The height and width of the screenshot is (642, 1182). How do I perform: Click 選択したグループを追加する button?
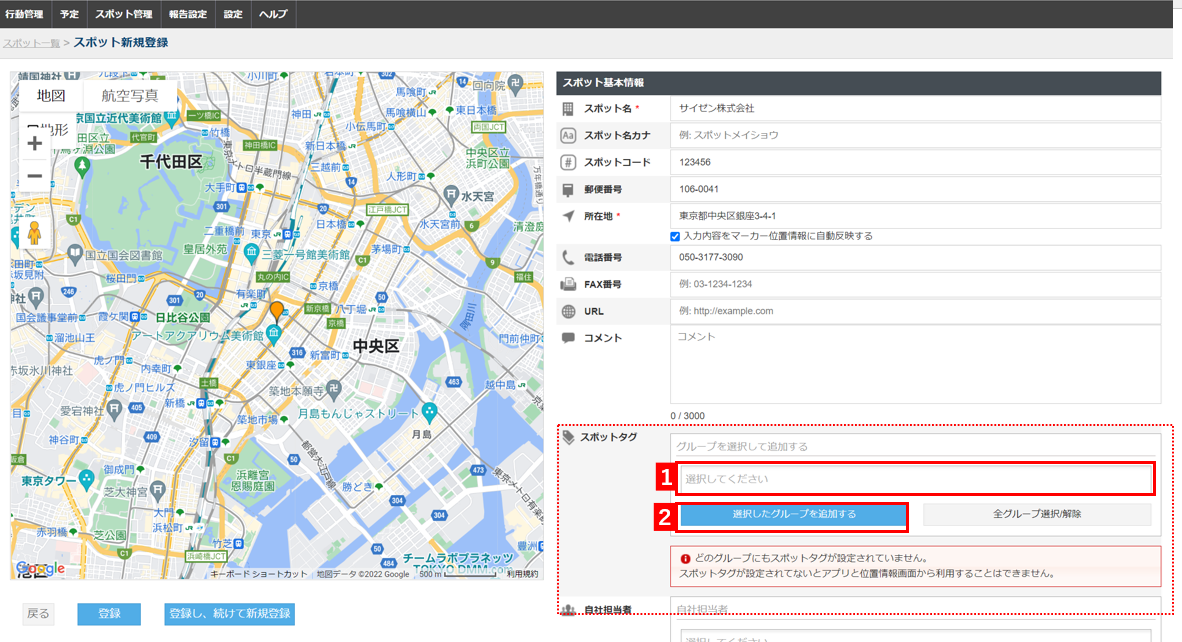click(x=793, y=515)
